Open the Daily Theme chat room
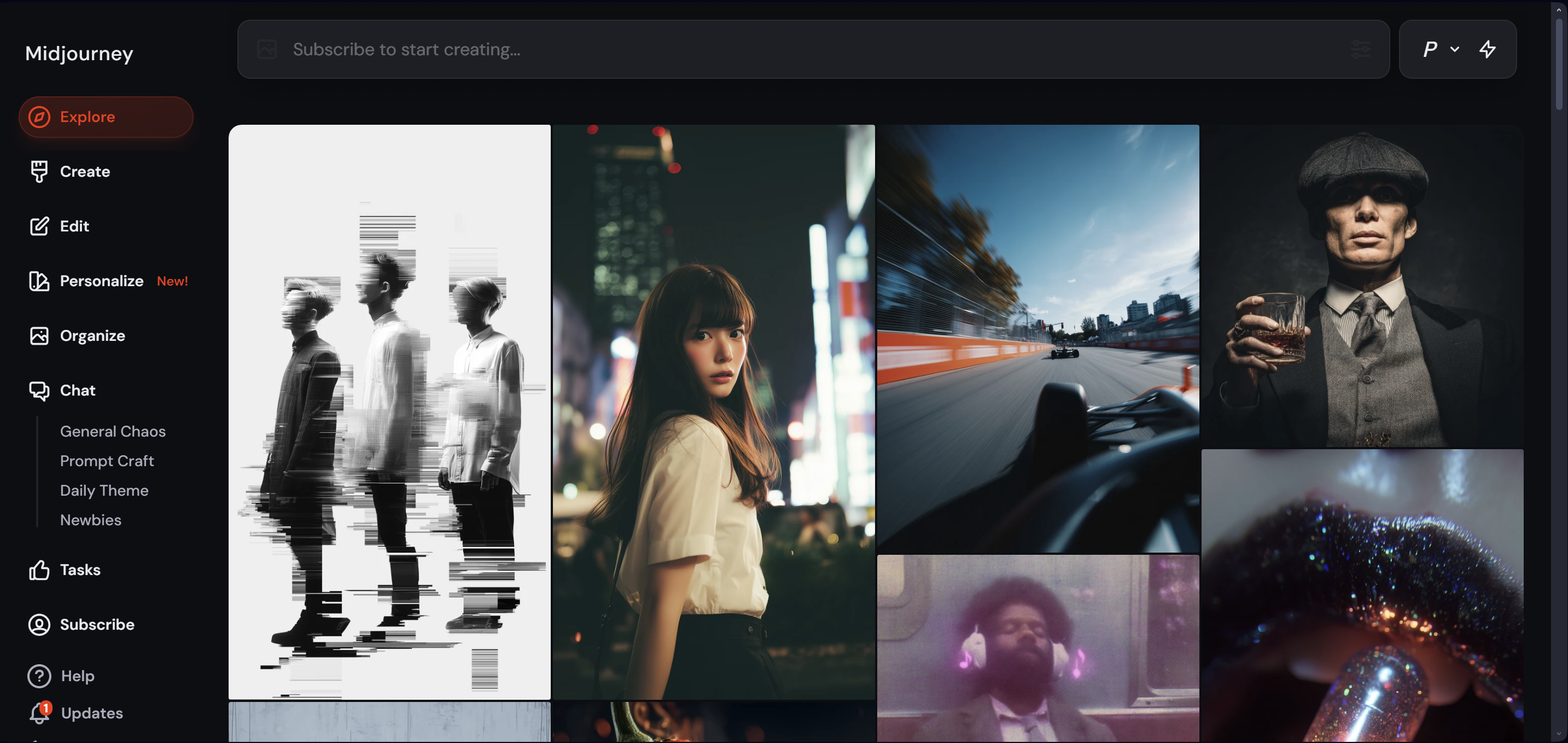This screenshot has width=1568, height=743. pos(104,490)
